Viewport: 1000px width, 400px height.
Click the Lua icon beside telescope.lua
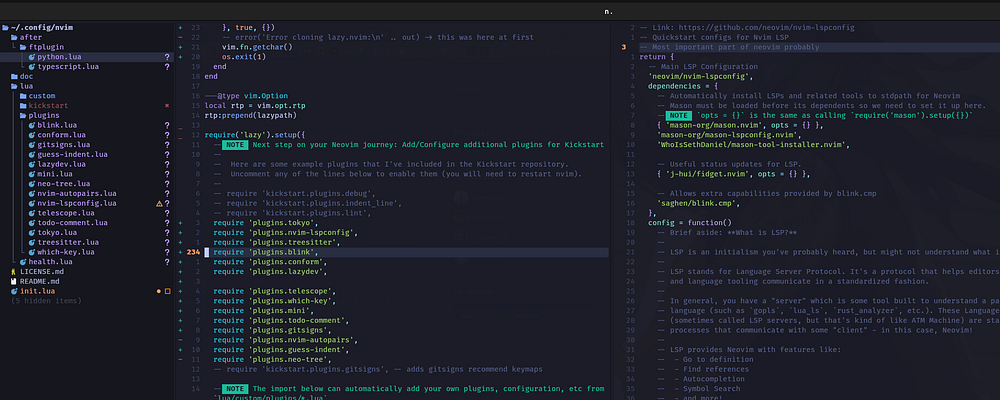tap(32, 213)
